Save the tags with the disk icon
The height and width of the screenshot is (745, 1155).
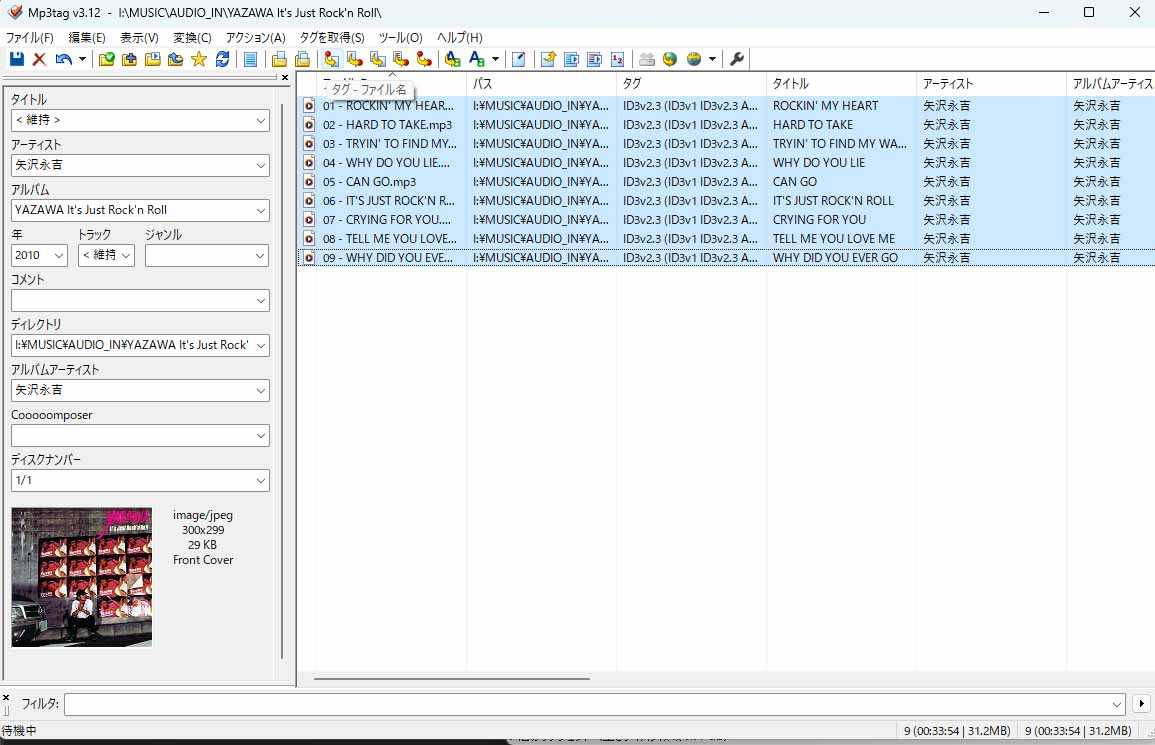(17, 59)
